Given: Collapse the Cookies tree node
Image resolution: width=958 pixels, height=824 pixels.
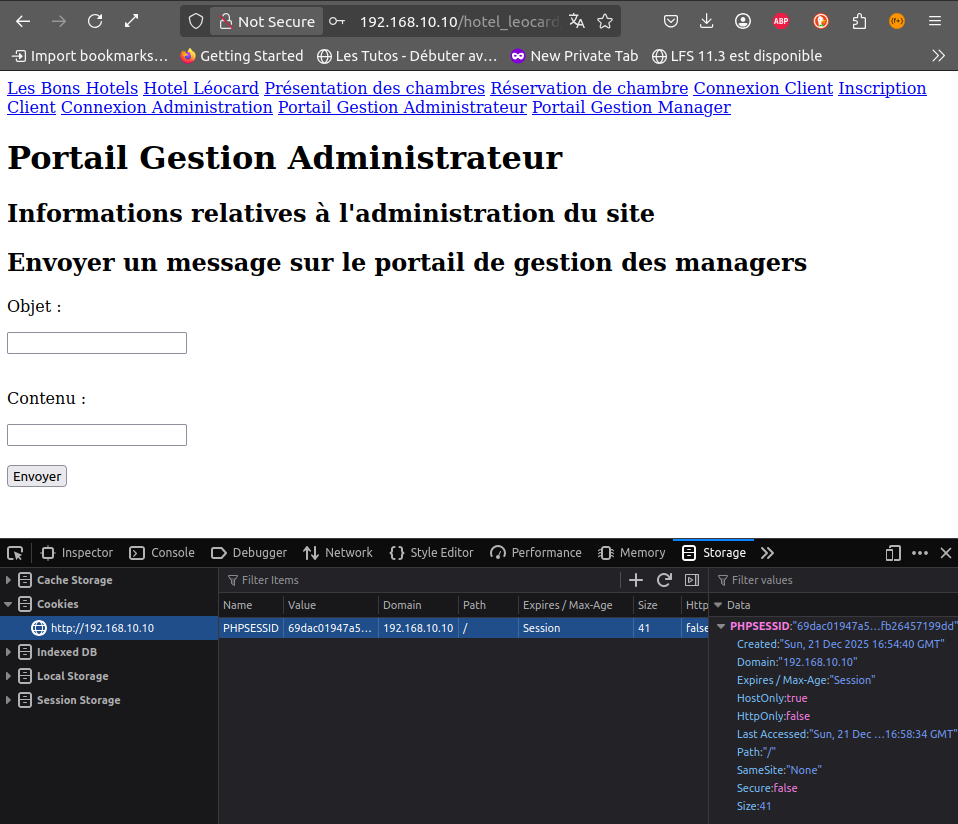Looking at the screenshot, I should 9,604.
